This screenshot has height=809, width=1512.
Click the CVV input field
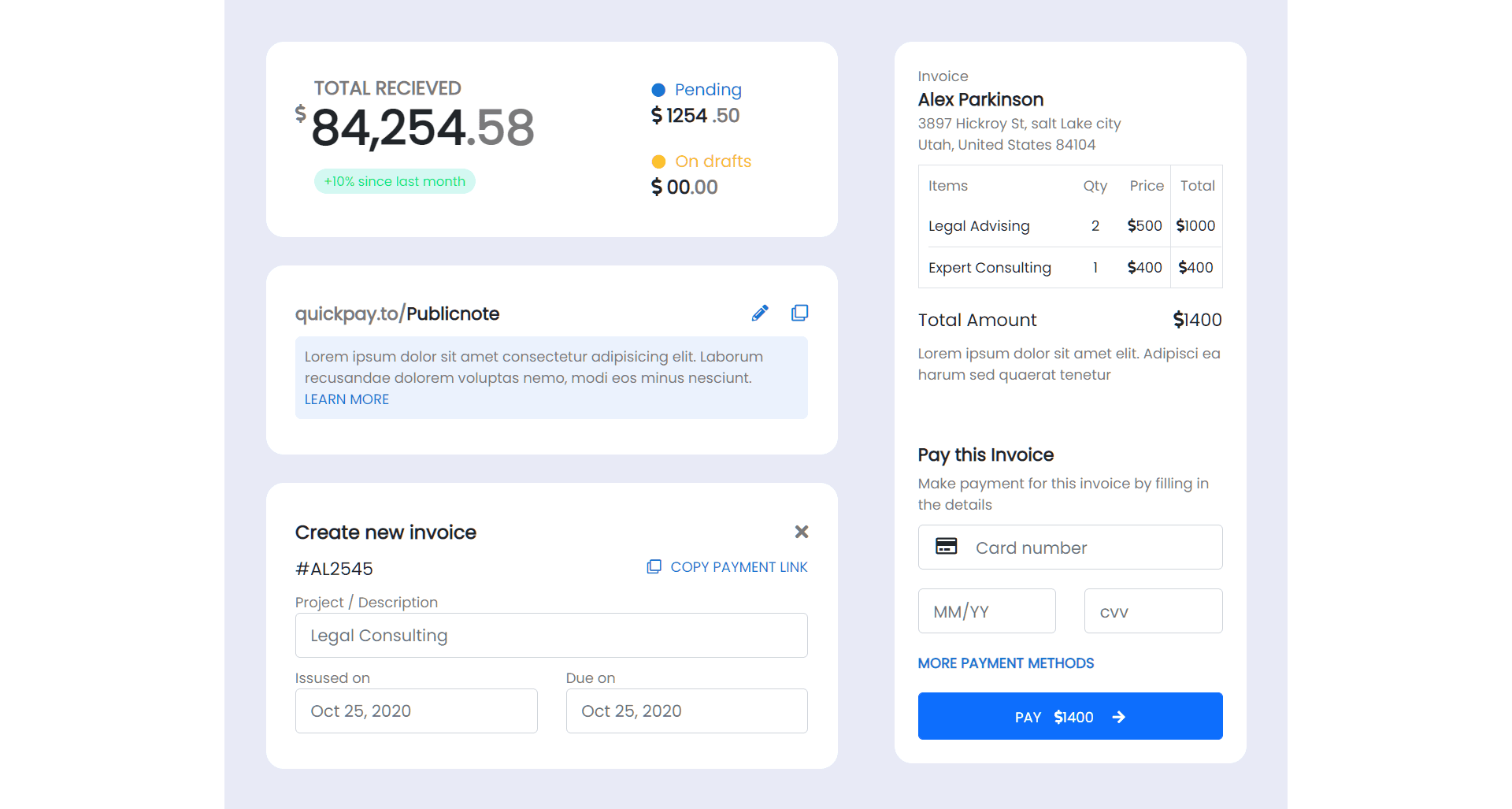pyautogui.click(x=1153, y=610)
